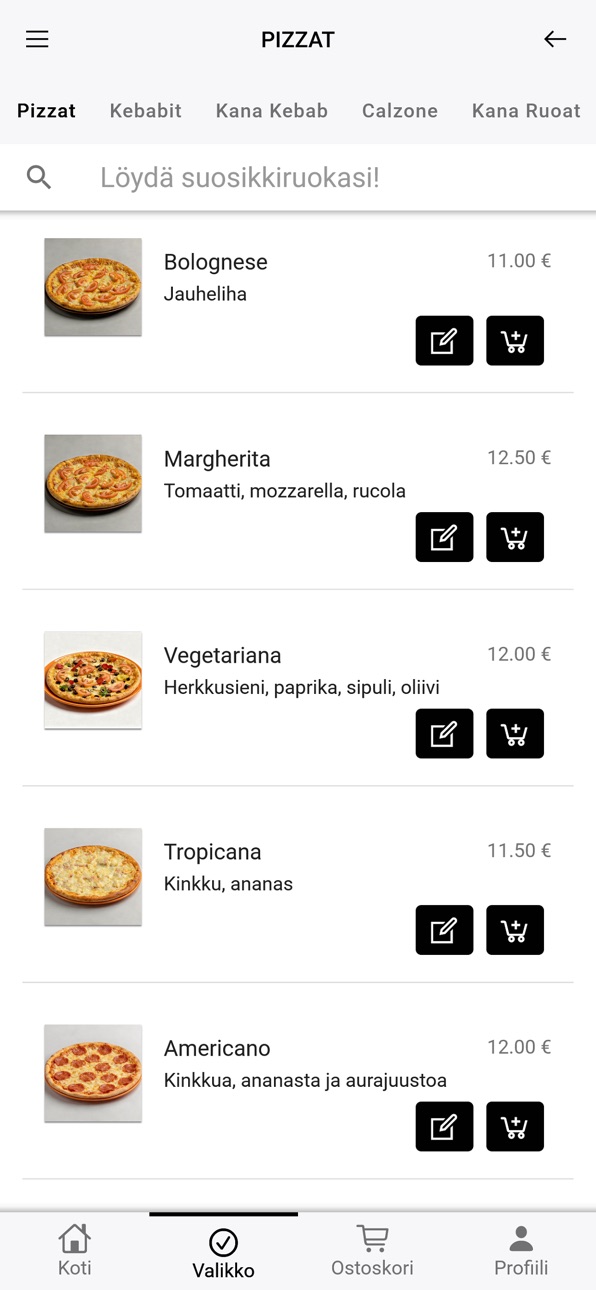Customize the Vegetariana pizza with edit icon
Image resolution: width=596 pixels, height=1290 pixels.
[x=444, y=734]
